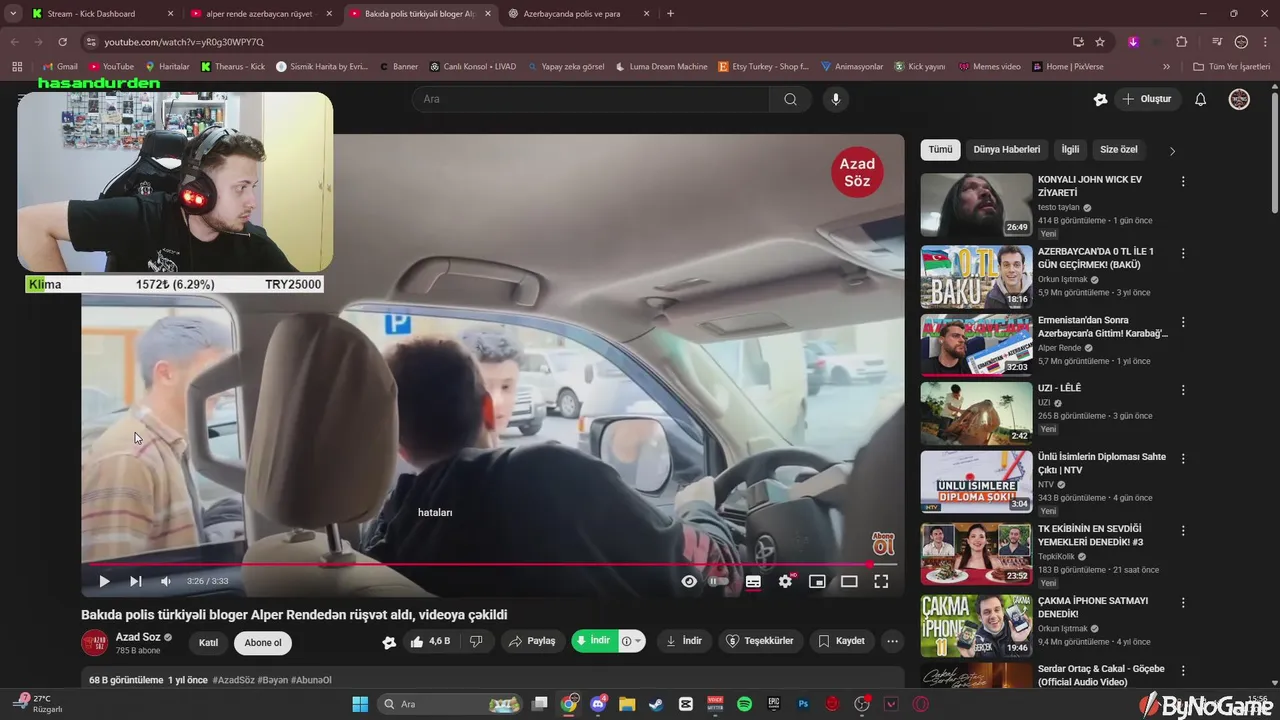This screenshot has height=720, width=1280.
Task: Open options for AZERBAYCAN'DA 0 TL video
Action: [1183, 254]
